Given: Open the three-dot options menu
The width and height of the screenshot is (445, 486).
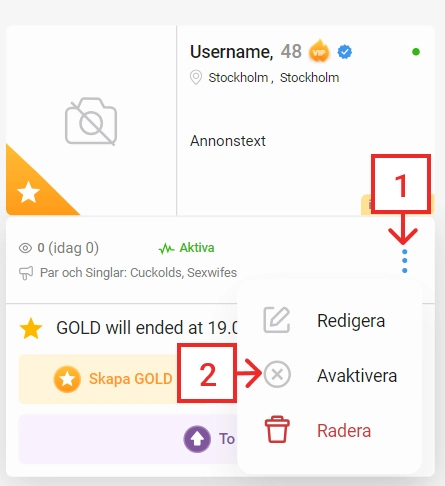Looking at the screenshot, I should tap(404, 261).
